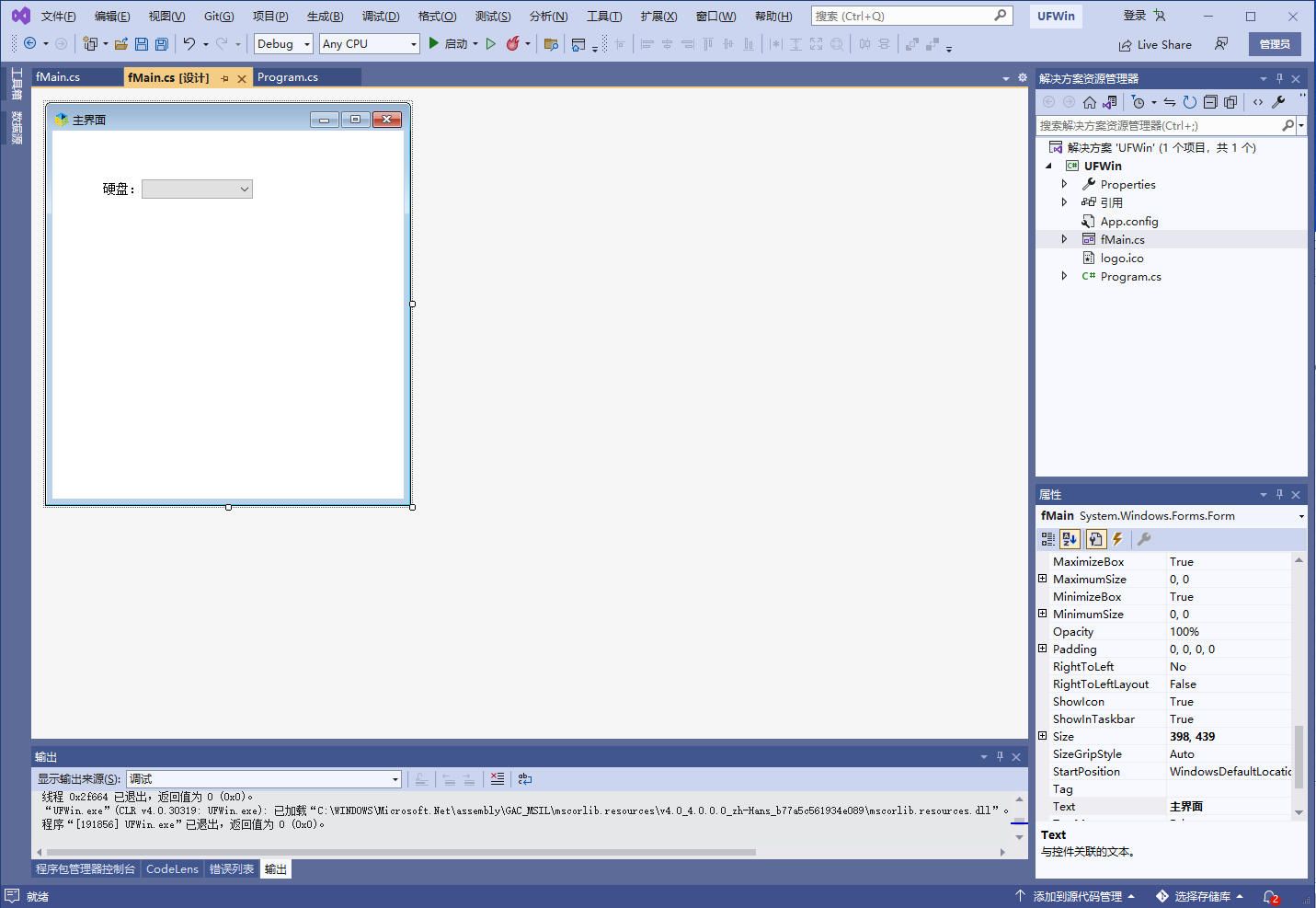This screenshot has height=908, width=1316.
Task: Expand the Properties tree node
Action: tap(1065, 184)
